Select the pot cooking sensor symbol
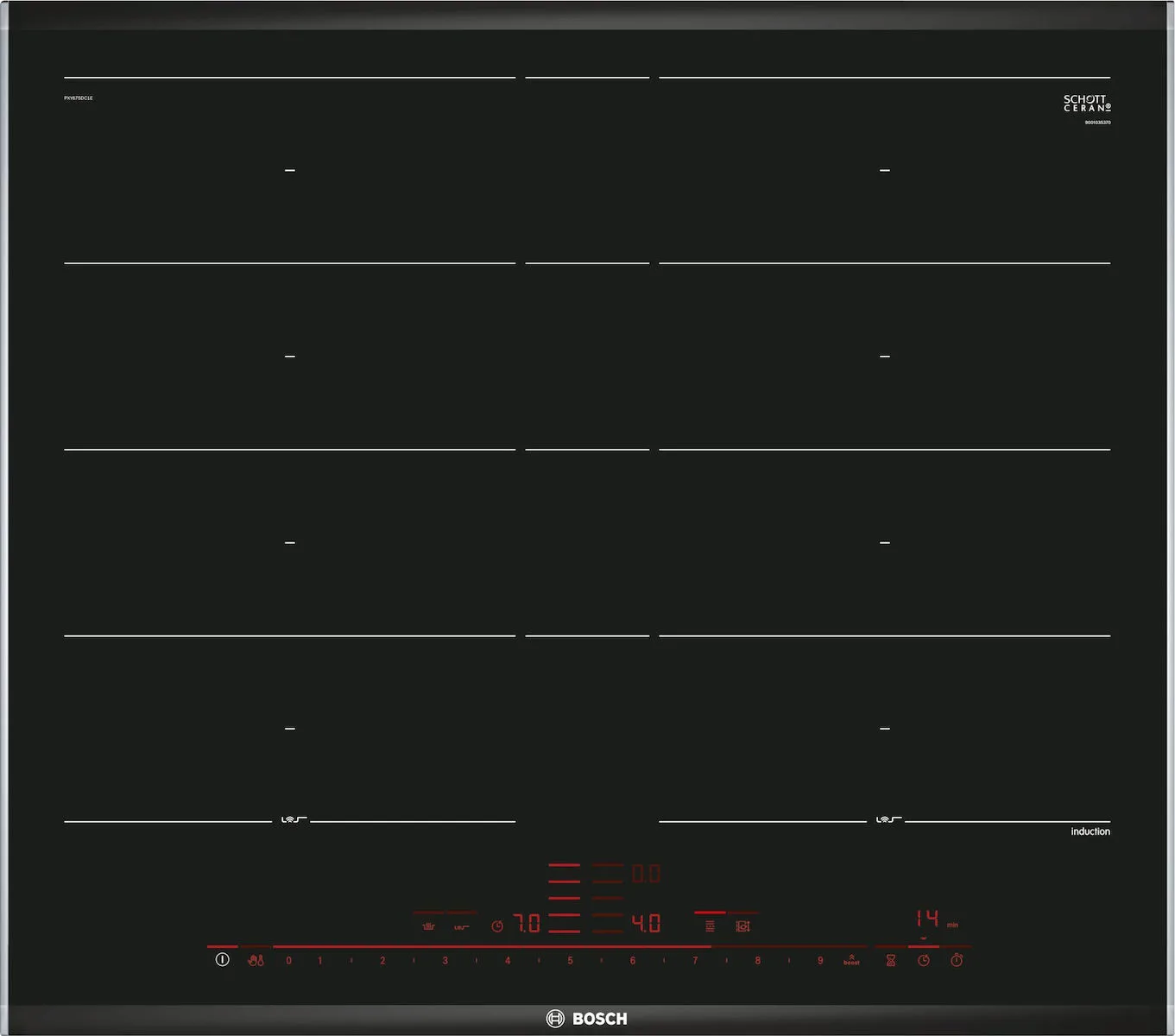Screen dimensions: 1175x1036 (x=428, y=926)
